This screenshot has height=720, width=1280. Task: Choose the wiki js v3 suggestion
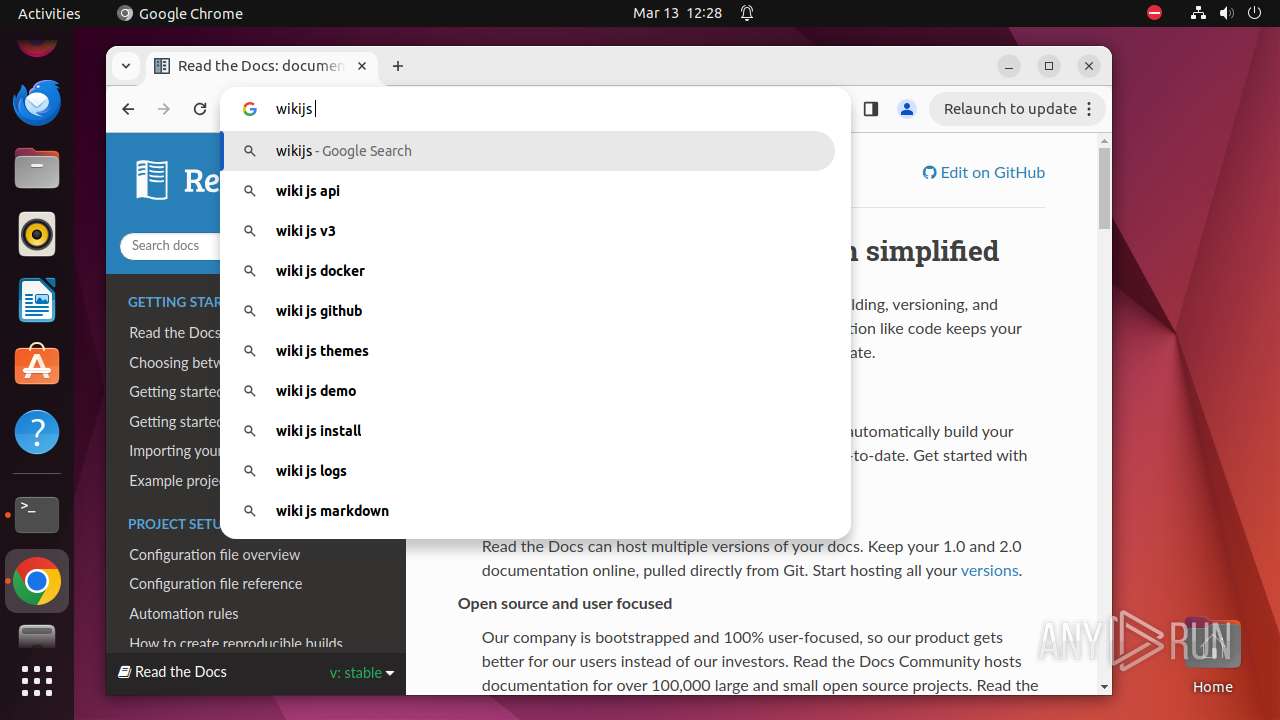tap(528, 231)
